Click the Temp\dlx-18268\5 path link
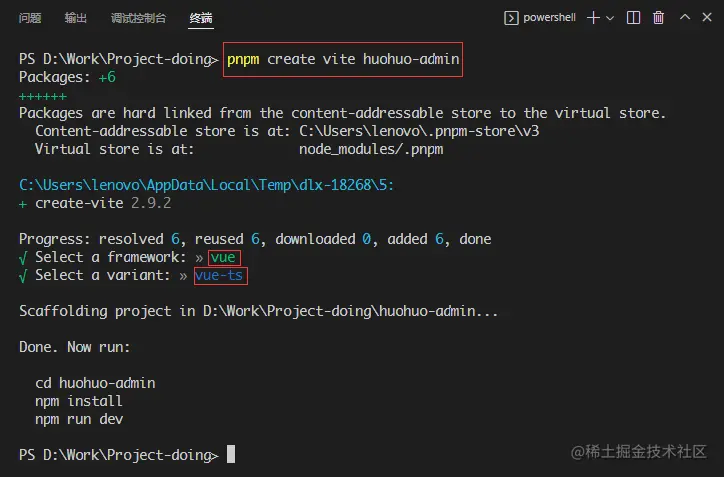The height and width of the screenshot is (477, 724). click(x=206, y=185)
